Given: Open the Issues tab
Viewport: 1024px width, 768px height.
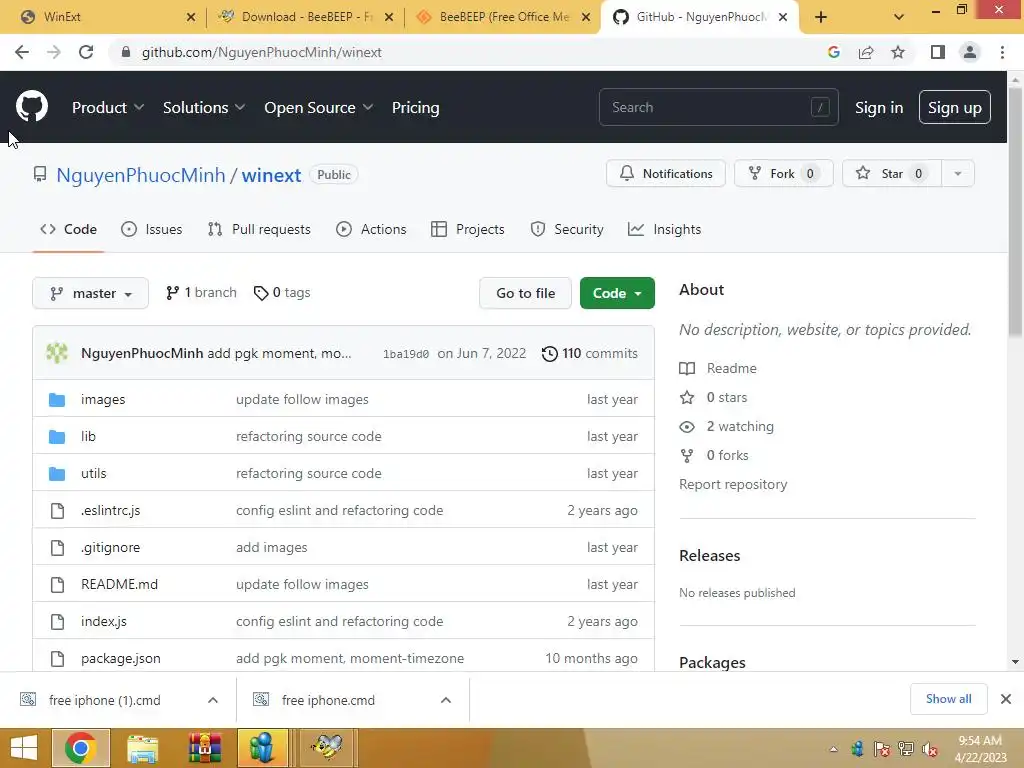Looking at the screenshot, I should (x=152, y=229).
